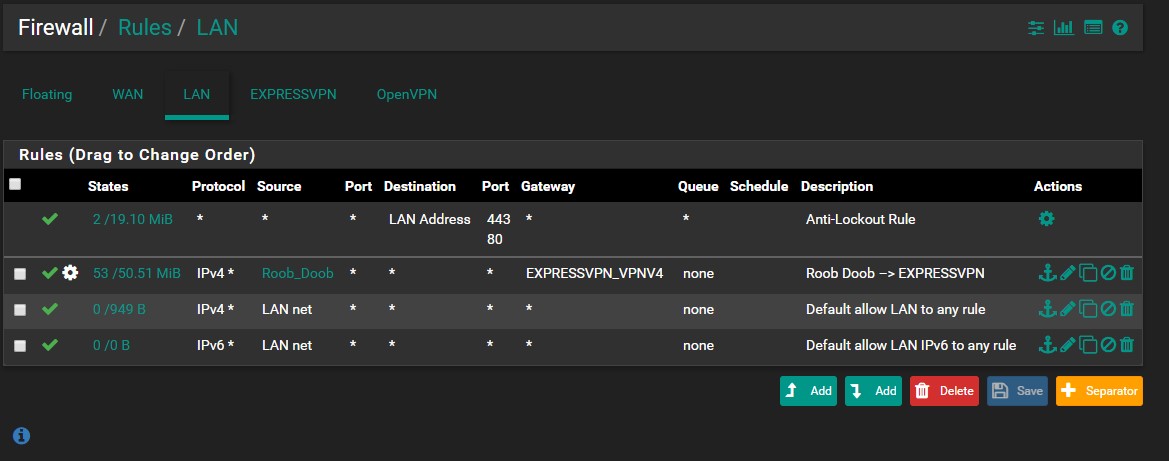Check the IPv6 LAN net rule checkbox
Viewport: 1169px width, 461px height.
point(20,345)
